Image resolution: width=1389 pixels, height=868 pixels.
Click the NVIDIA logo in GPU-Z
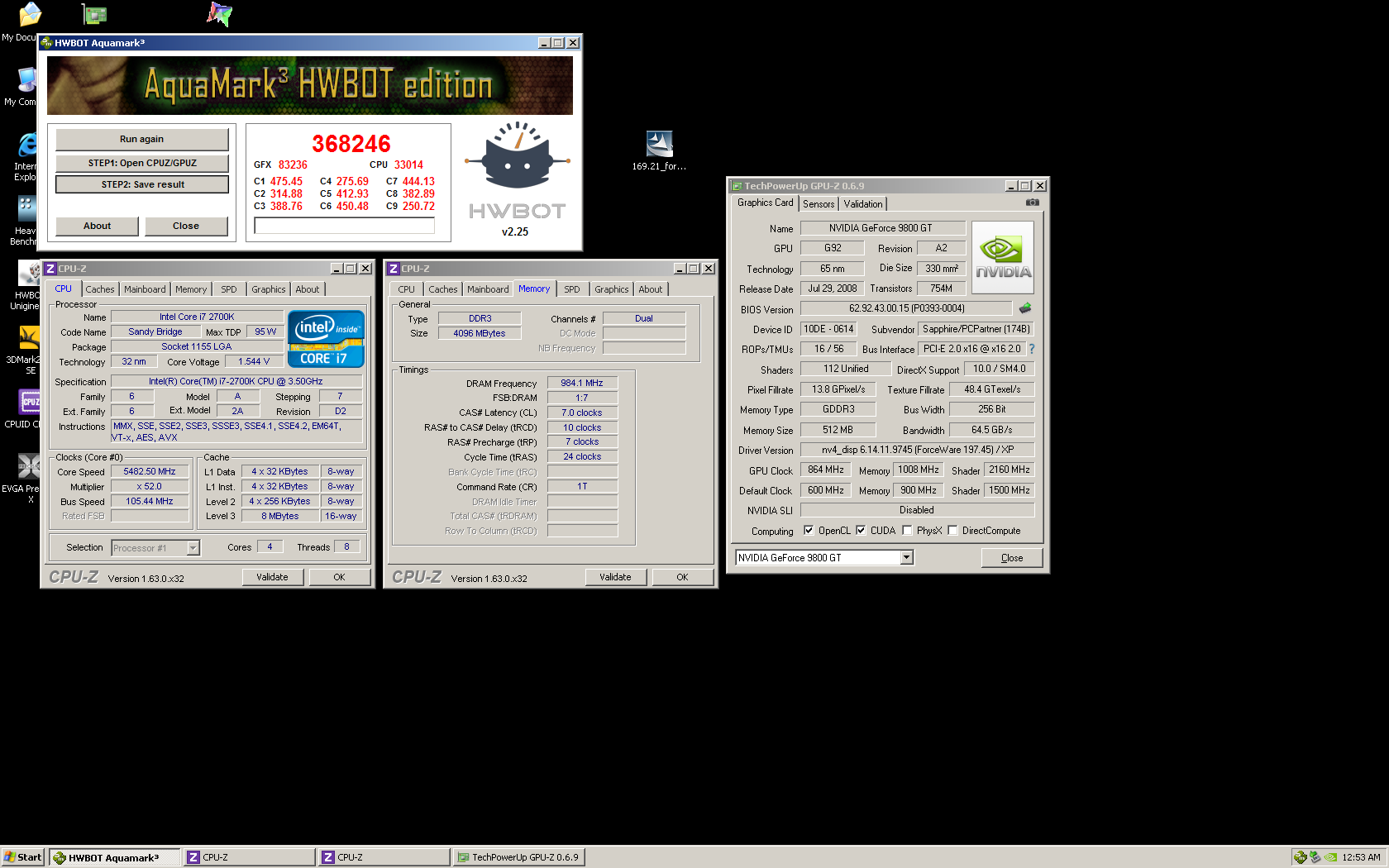click(1003, 258)
